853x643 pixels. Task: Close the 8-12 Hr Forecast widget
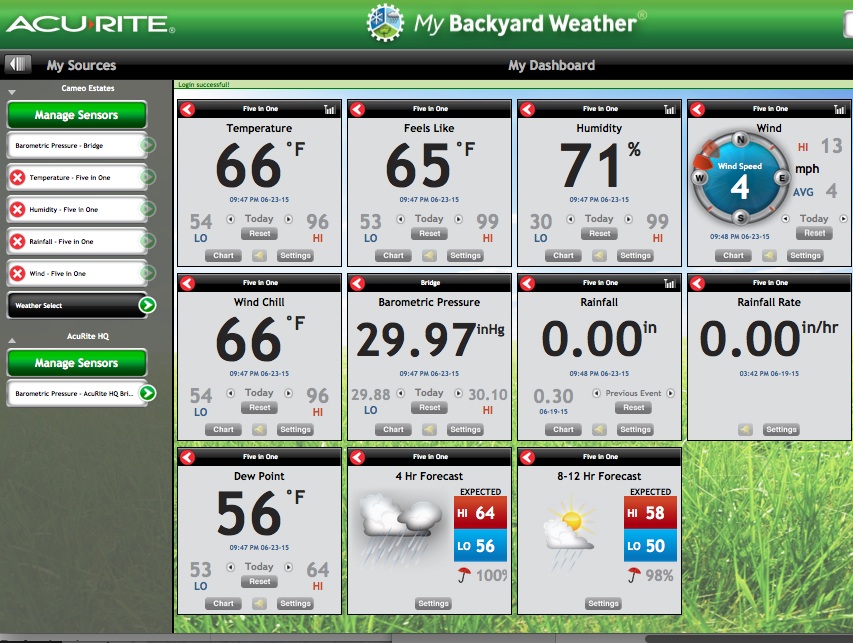tap(527, 457)
